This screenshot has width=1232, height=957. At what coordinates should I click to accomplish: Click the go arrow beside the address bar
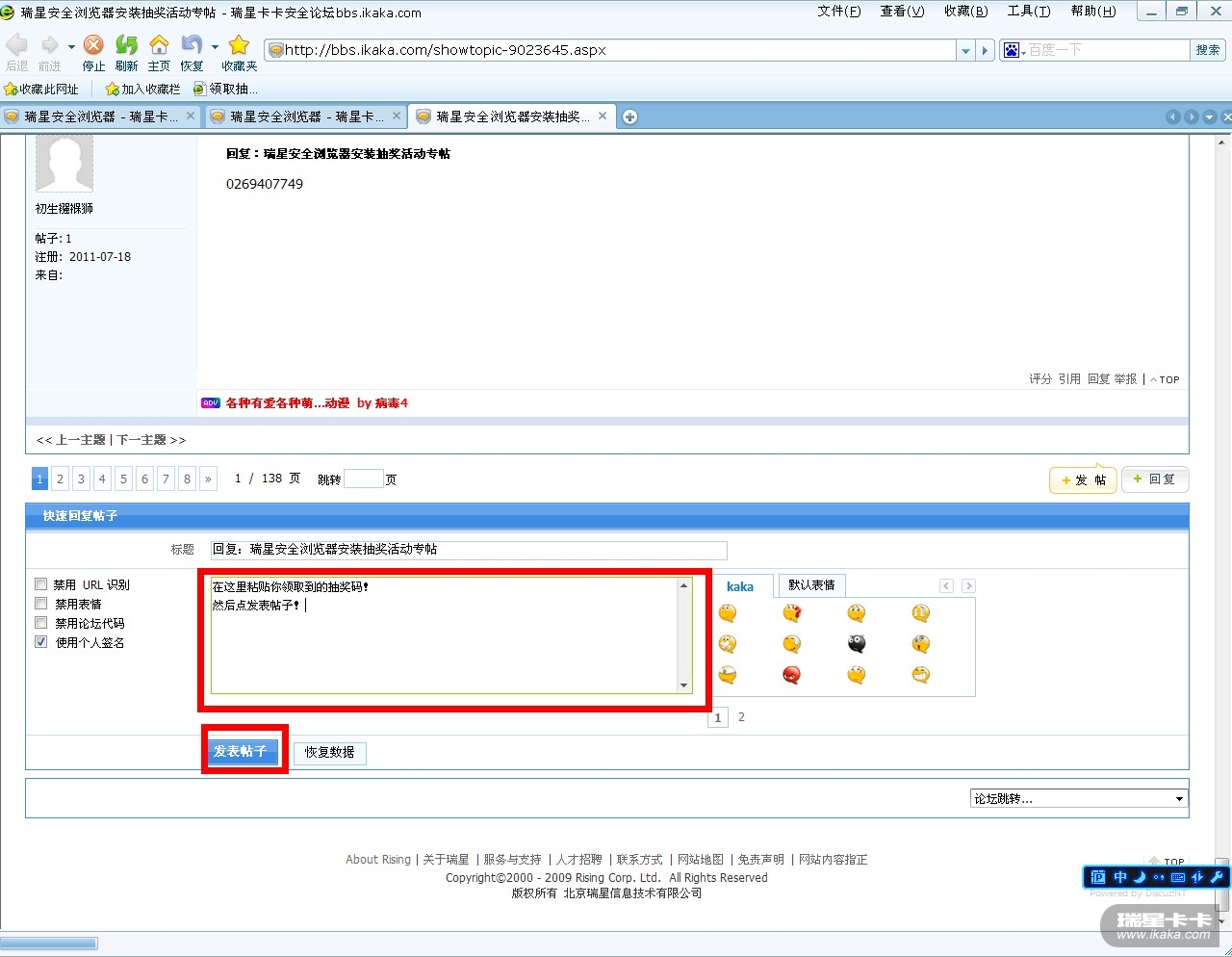point(985,50)
